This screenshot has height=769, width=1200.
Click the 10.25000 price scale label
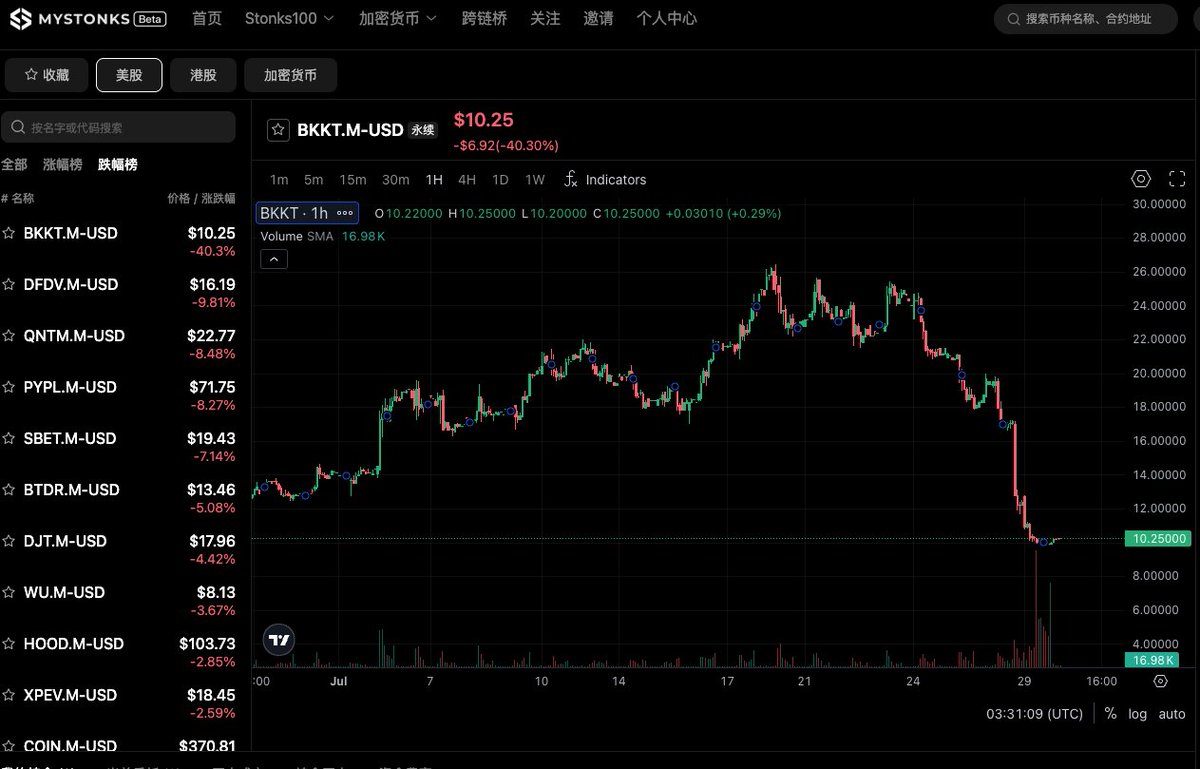point(1160,539)
